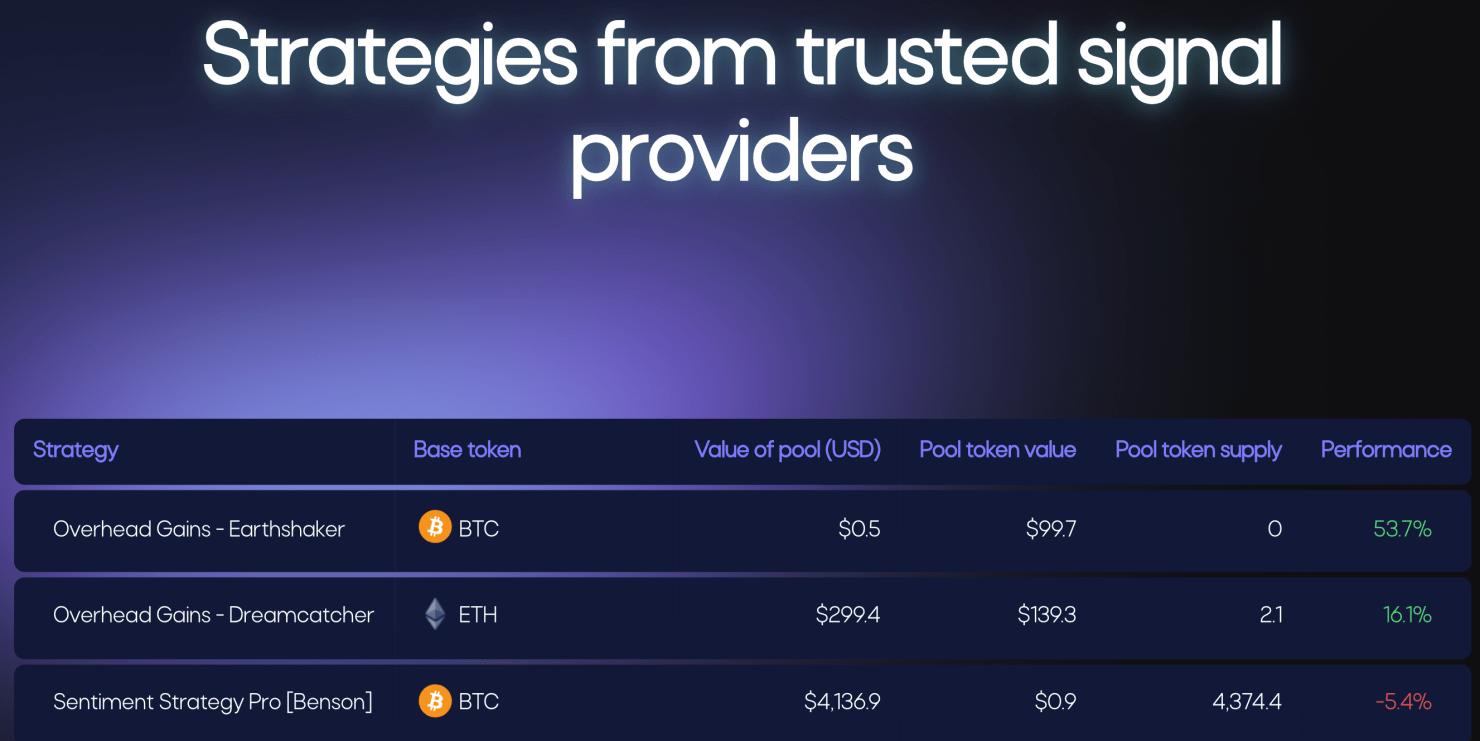This screenshot has height=741, width=1480.
Task: Click the Bitcoin icon in Earthshaker row
Action: (435, 527)
